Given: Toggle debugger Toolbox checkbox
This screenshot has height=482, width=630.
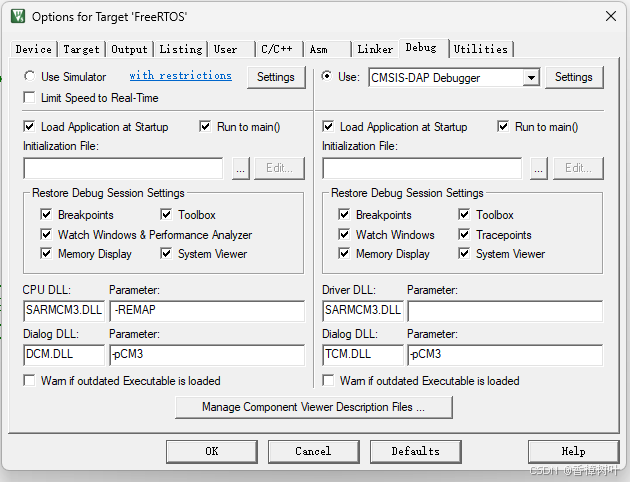Looking at the screenshot, I should (x=464, y=214).
